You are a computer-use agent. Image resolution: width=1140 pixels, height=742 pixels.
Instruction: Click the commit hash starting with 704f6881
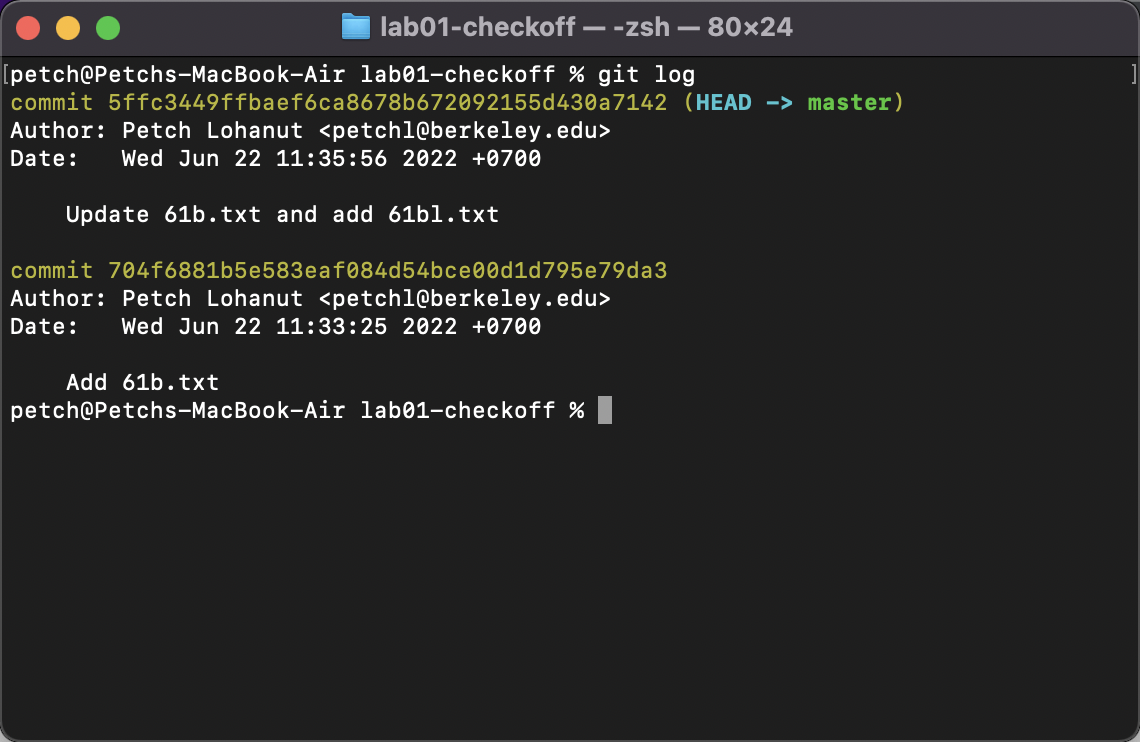tap(387, 270)
